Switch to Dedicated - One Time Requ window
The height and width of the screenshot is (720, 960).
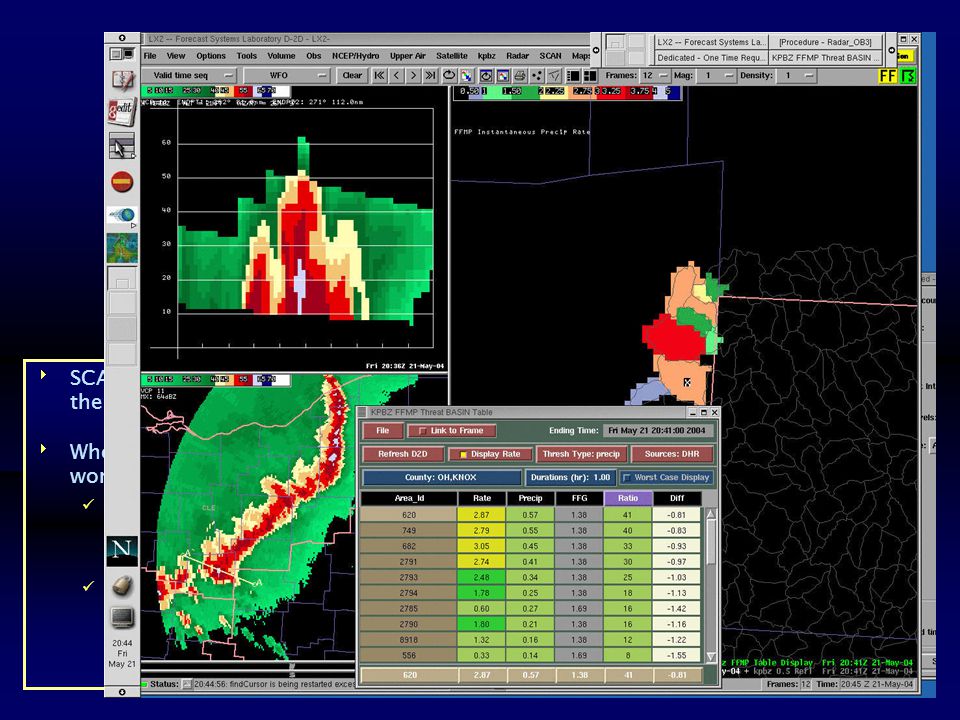click(710, 58)
